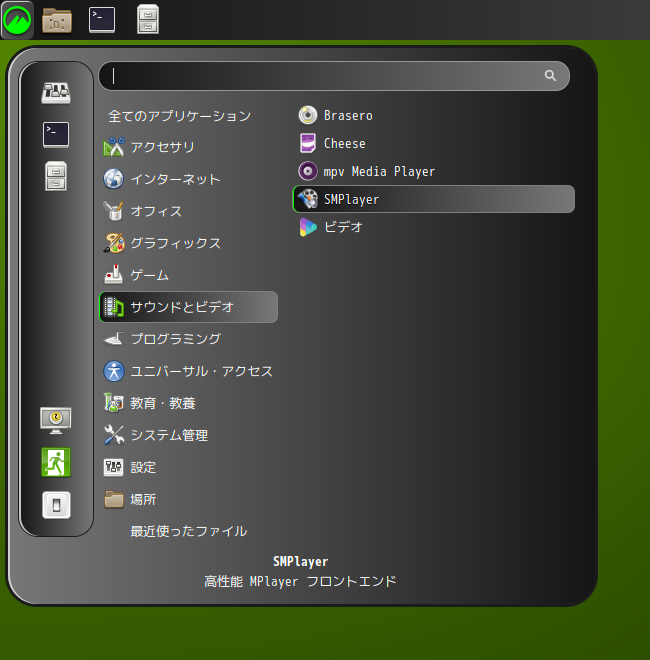
Task: Open the file cabinet launcher in top panel
Action: [x=148, y=19]
